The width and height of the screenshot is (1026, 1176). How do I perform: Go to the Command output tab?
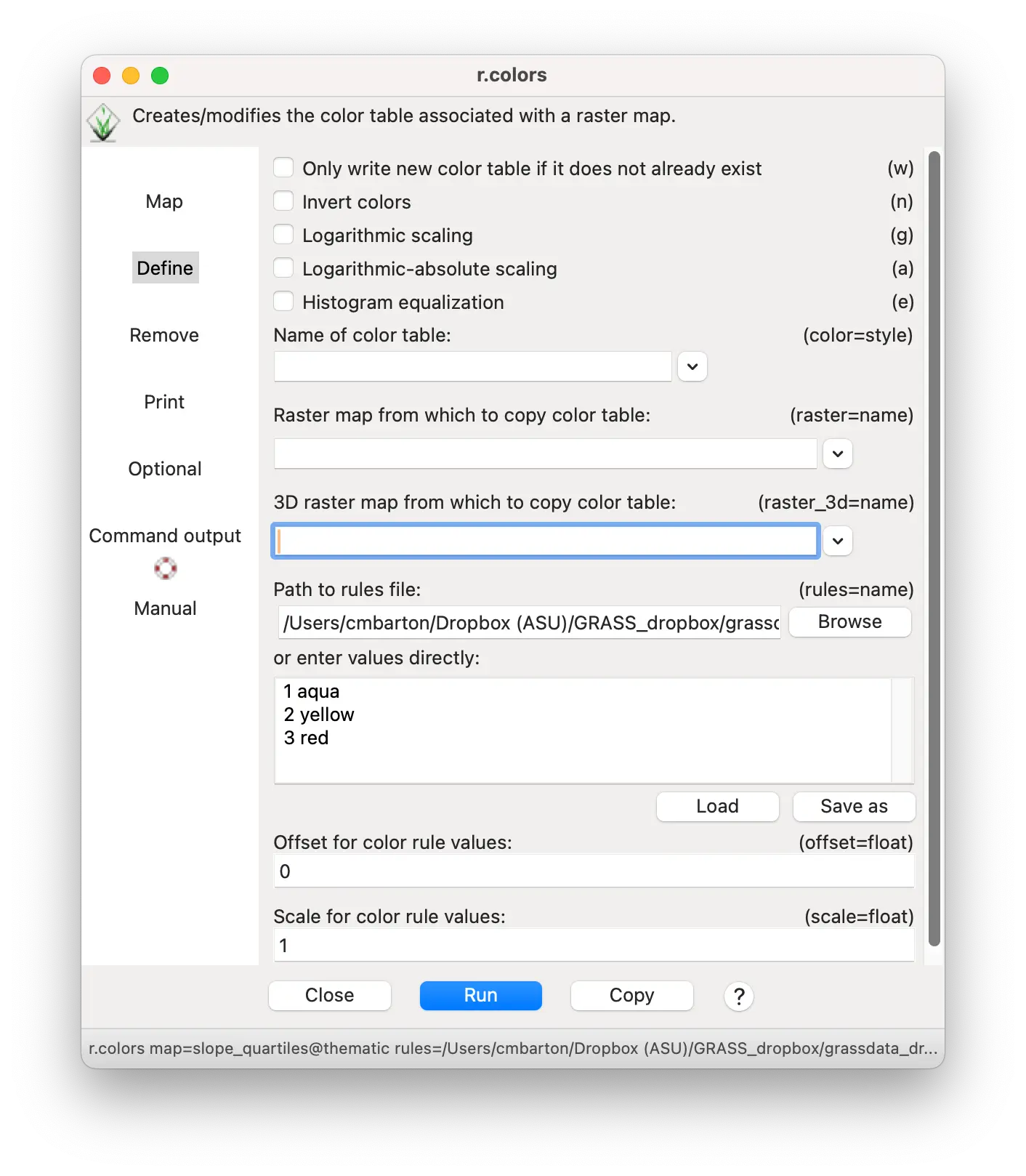pyautogui.click(x=165, y=536)
